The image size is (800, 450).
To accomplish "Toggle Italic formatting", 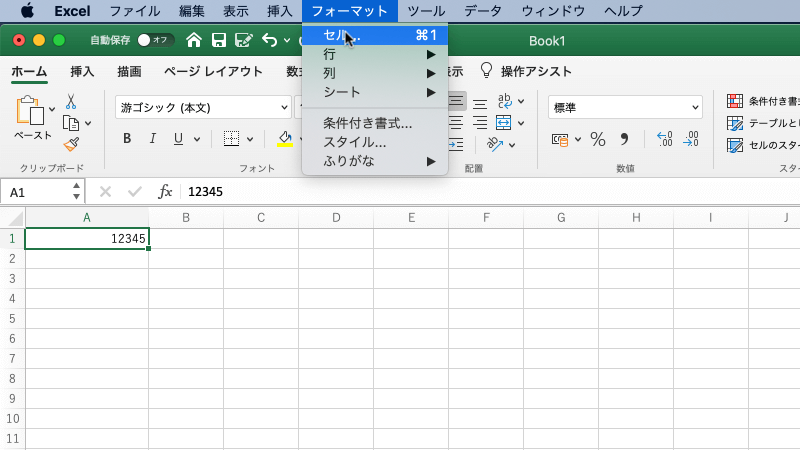I will (152, 138).
